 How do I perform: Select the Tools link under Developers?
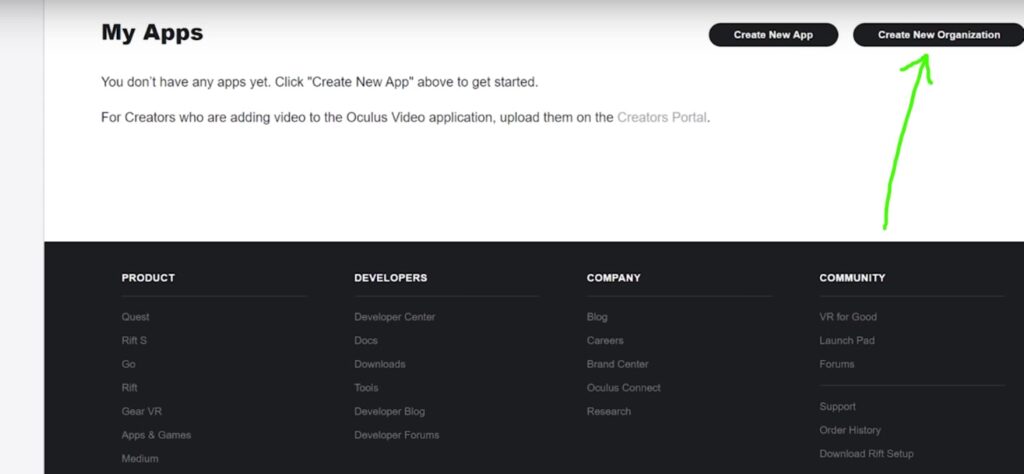pyautogui.click(x=366, y=387)
